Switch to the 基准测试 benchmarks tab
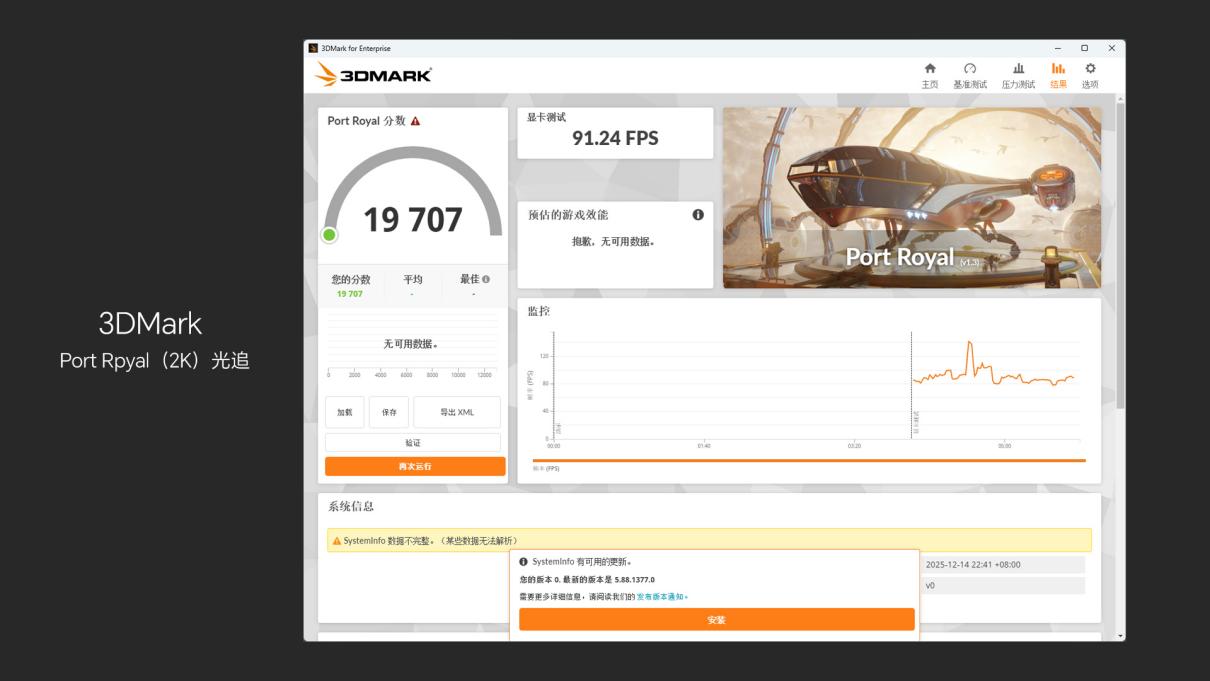This screenshot has width=1210, height=681. [x=969, y=74]
